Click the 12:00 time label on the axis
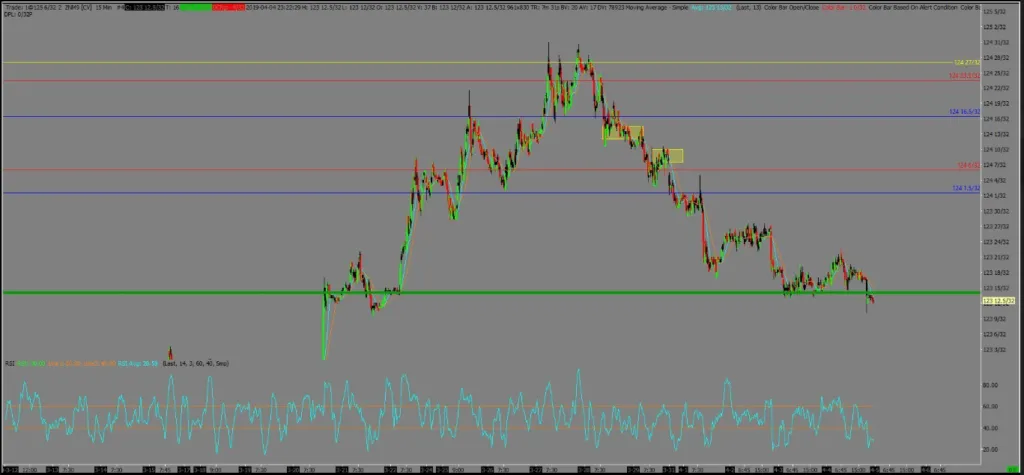The image size is (1024, 475). coord(29,470)
